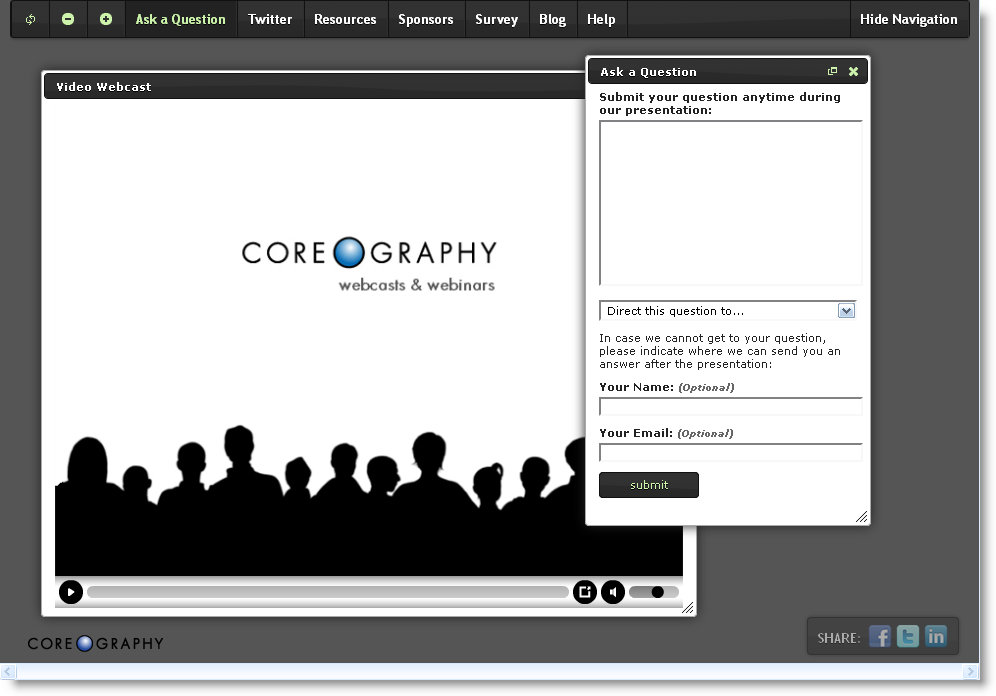Focus the Your Name field
Screen dimensions: 996x696
730,406
